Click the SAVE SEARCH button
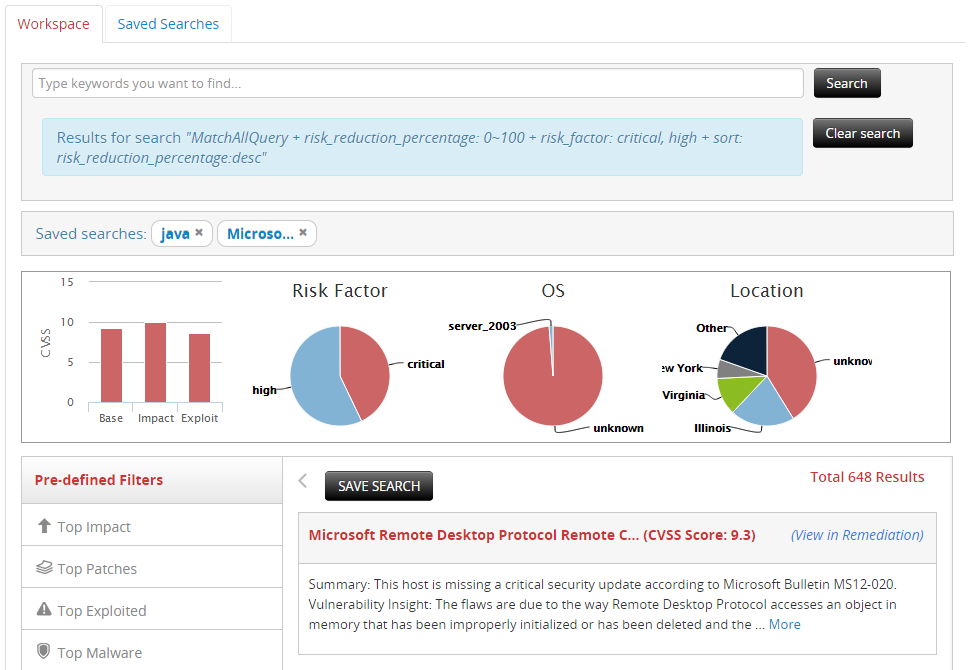Viewport: 969px width, 670px height. pyautogui.click(x=379, y=486)
